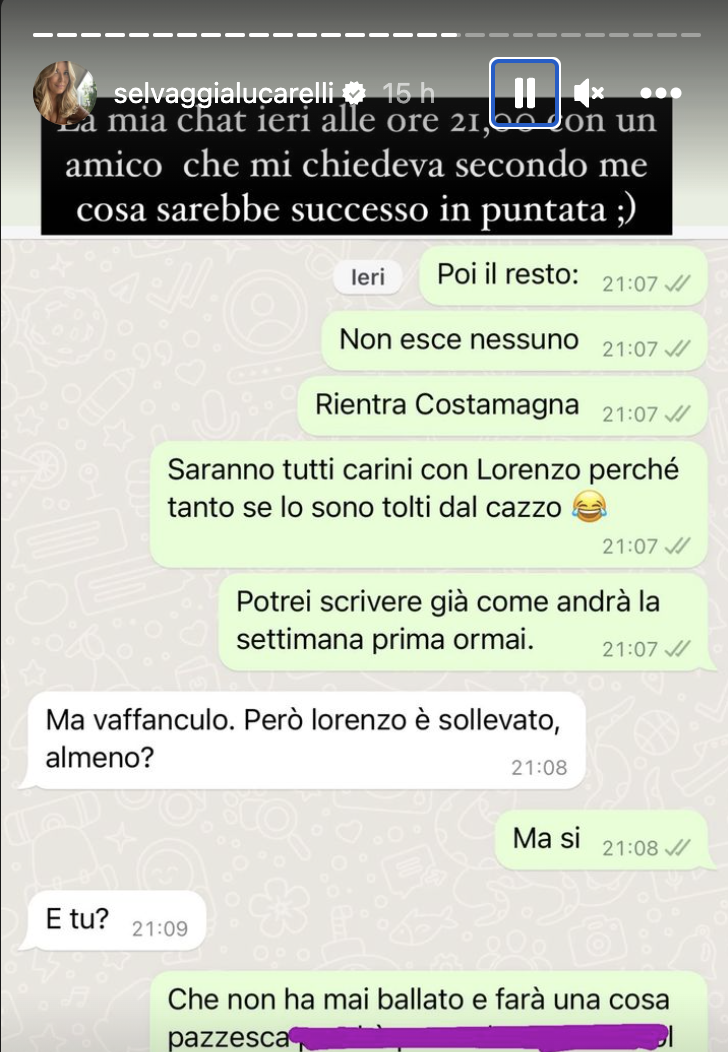Viewport: 728px width, 1052px height.
Task: Click read receipt checkmarks on 'Ma si'
Action: click(676, 849)
